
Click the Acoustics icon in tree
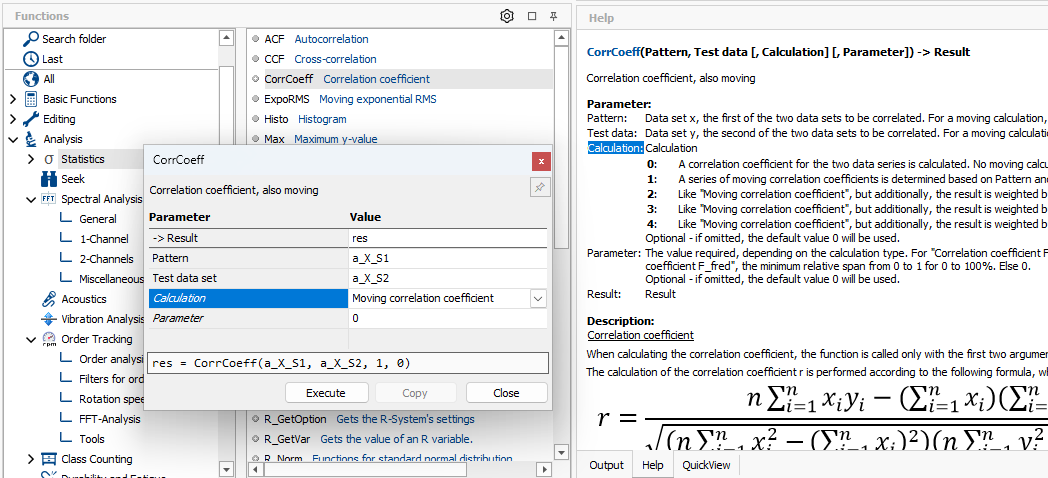click(49, 299)
